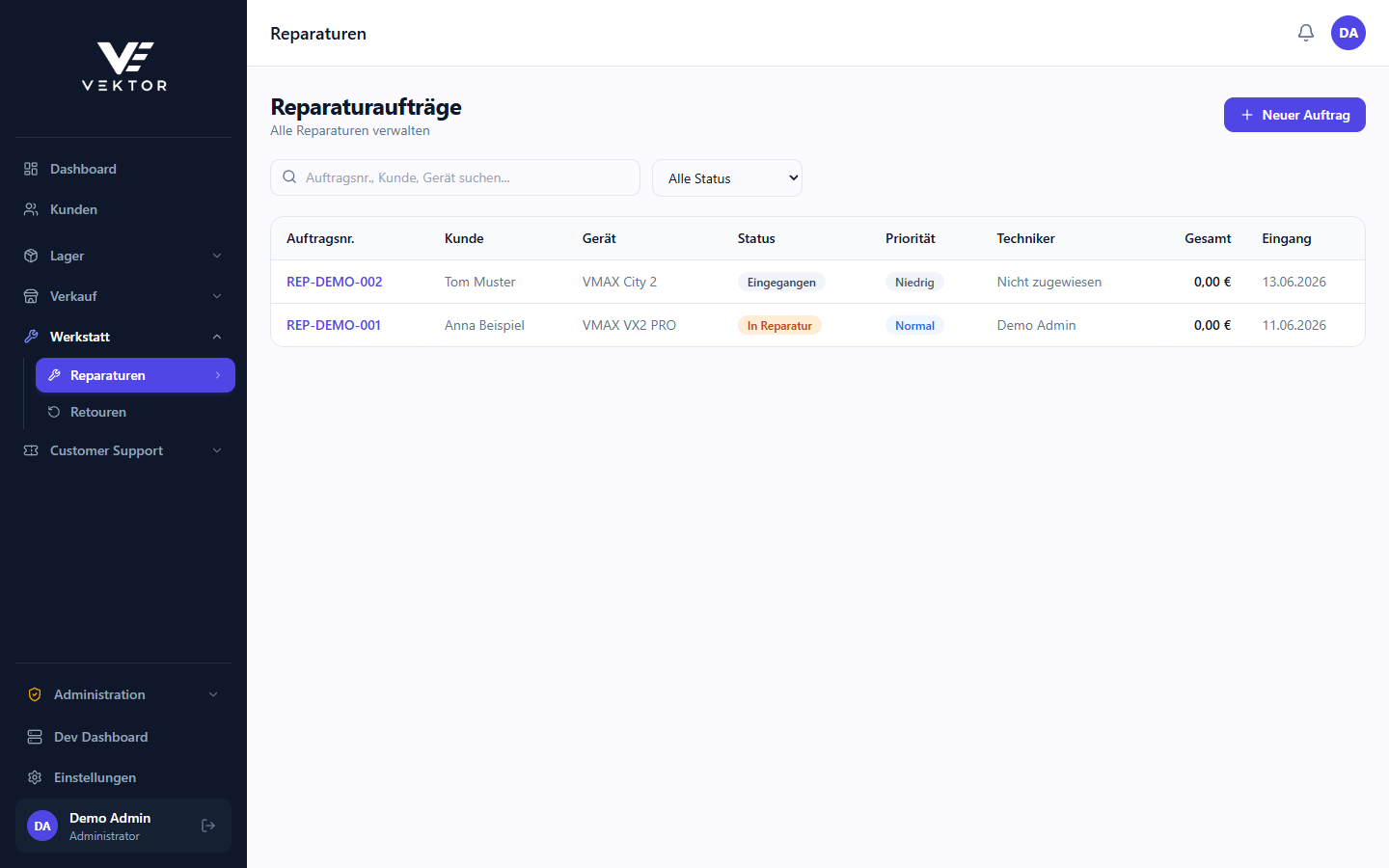Click the logout icon beside Demo Admin
Screen dimensions: 1389x868
[208, 826]
